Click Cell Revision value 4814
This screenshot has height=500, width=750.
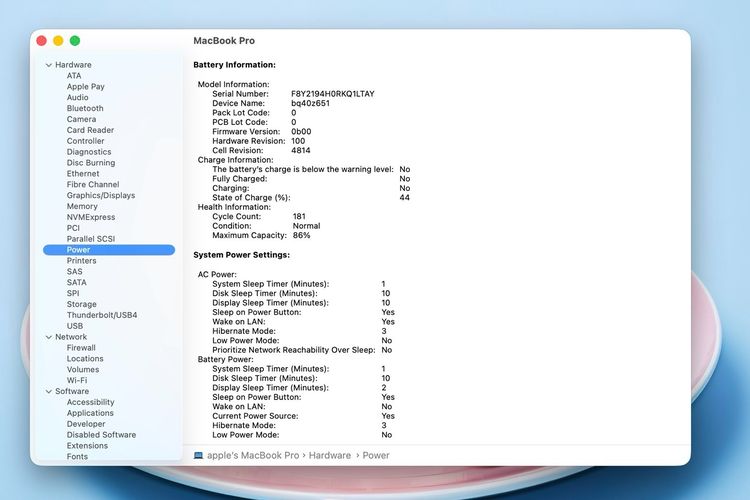click(x=301, y=150)
